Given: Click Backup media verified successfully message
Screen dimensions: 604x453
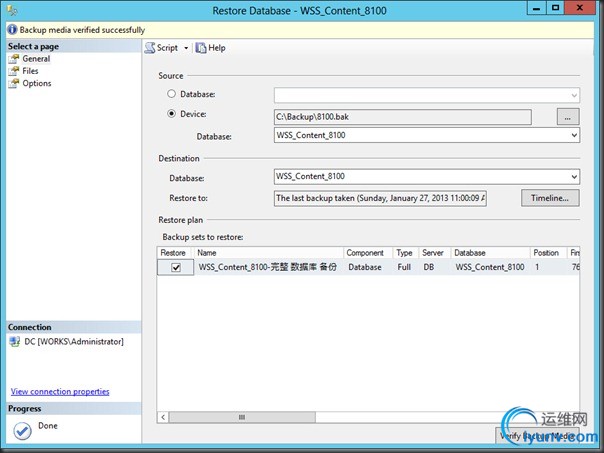Looking at the screenshot, I should 82,30.
